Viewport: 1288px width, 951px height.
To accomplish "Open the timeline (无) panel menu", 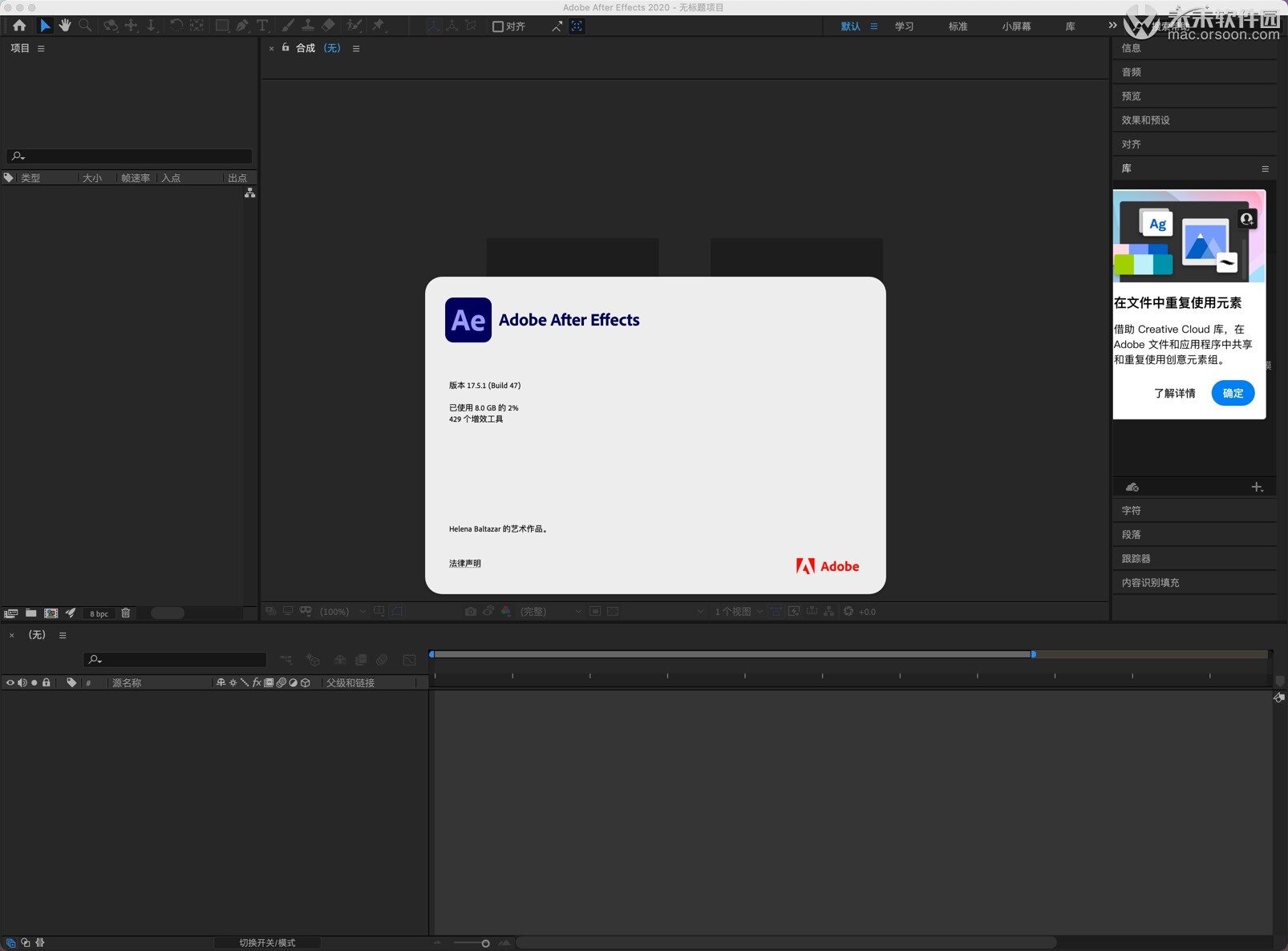I will [x=63, y=635].
